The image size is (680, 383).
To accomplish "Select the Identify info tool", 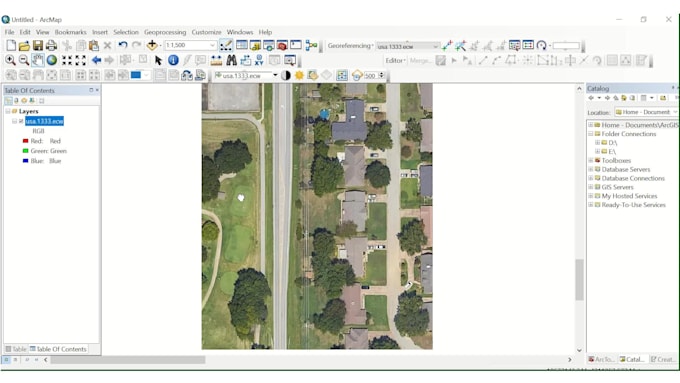I will (x=173, y=60).
